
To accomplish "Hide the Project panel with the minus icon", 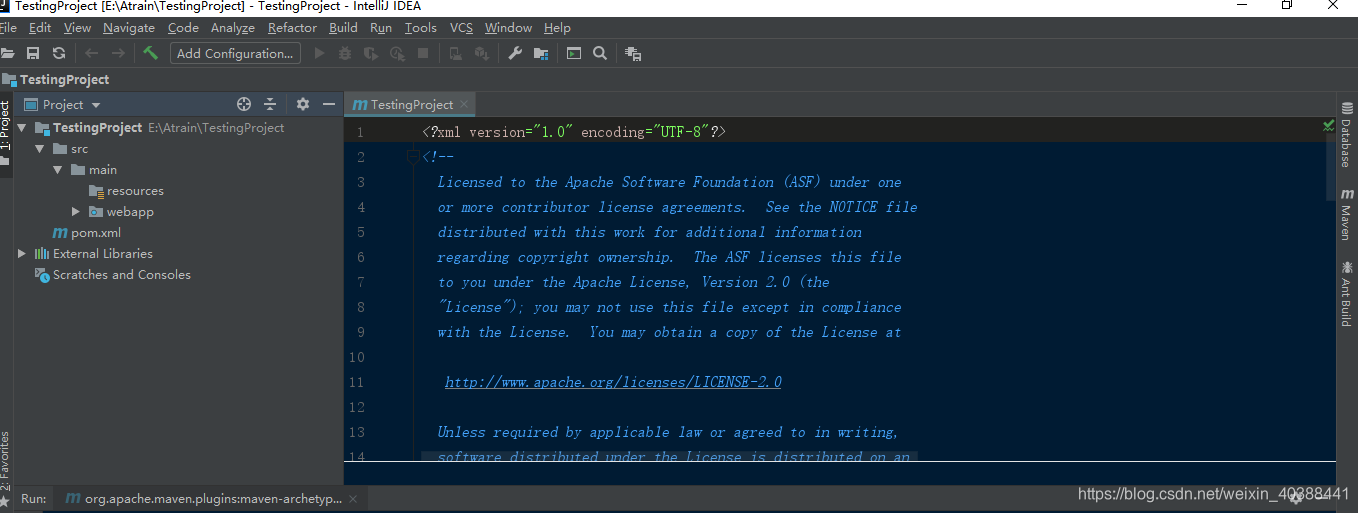I will point(329,104).
